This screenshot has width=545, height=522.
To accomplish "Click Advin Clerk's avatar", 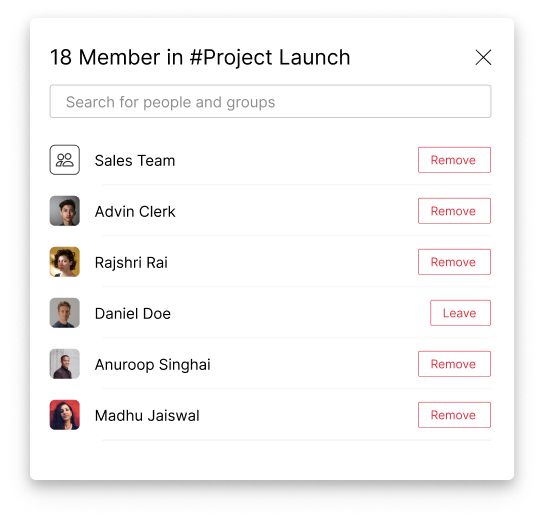I will [x=65, y=211].
